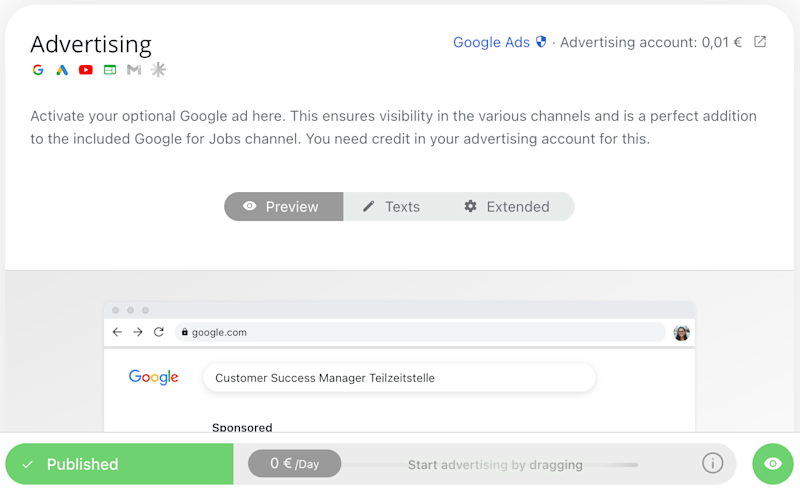Open the Google Ads link
Screen dimensions: 800x493
click(491, 42)
